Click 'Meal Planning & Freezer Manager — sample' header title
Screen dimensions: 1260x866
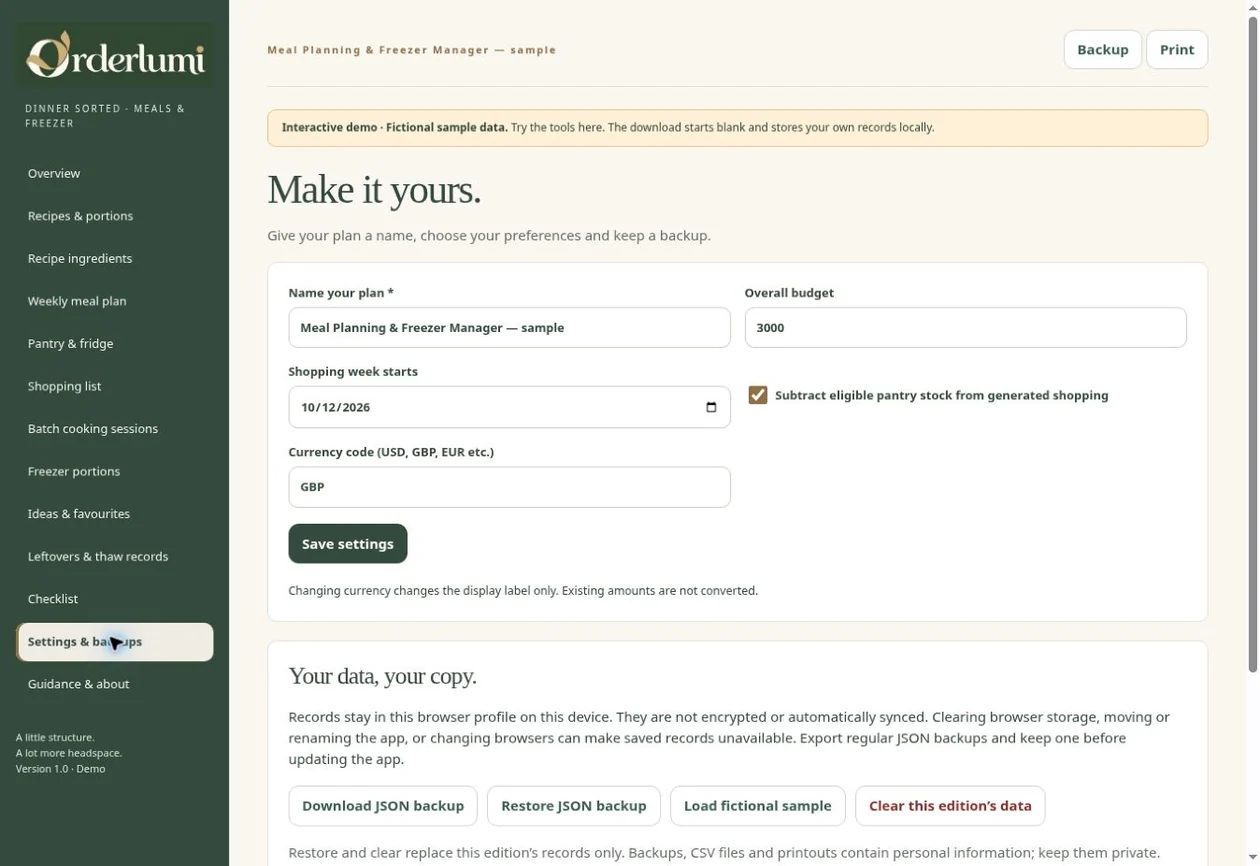(x=411, y=50)
